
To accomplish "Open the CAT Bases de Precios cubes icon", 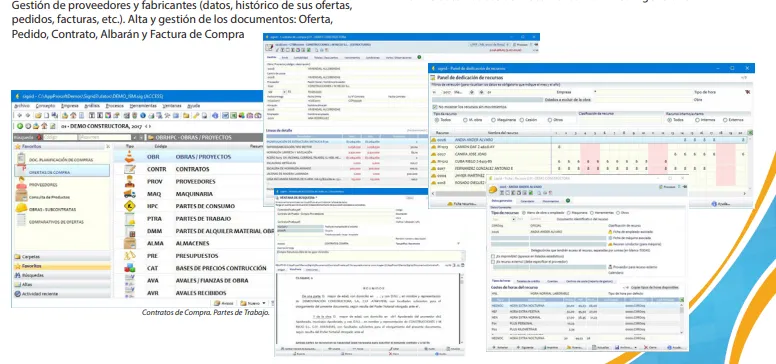I will [130, 268].
